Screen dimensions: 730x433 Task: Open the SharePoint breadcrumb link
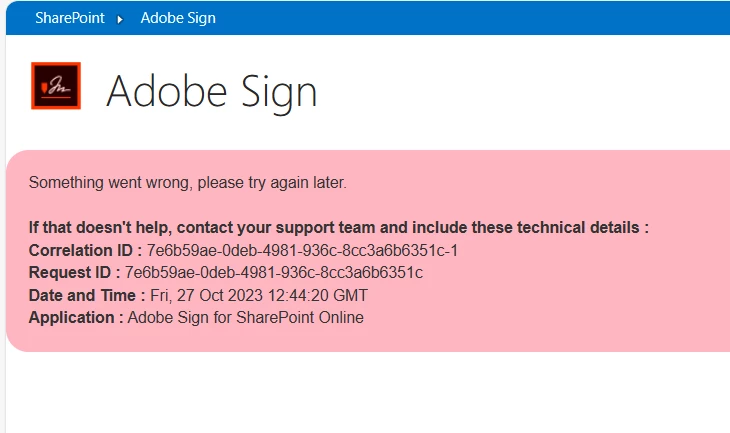click(x=69, y=18)
